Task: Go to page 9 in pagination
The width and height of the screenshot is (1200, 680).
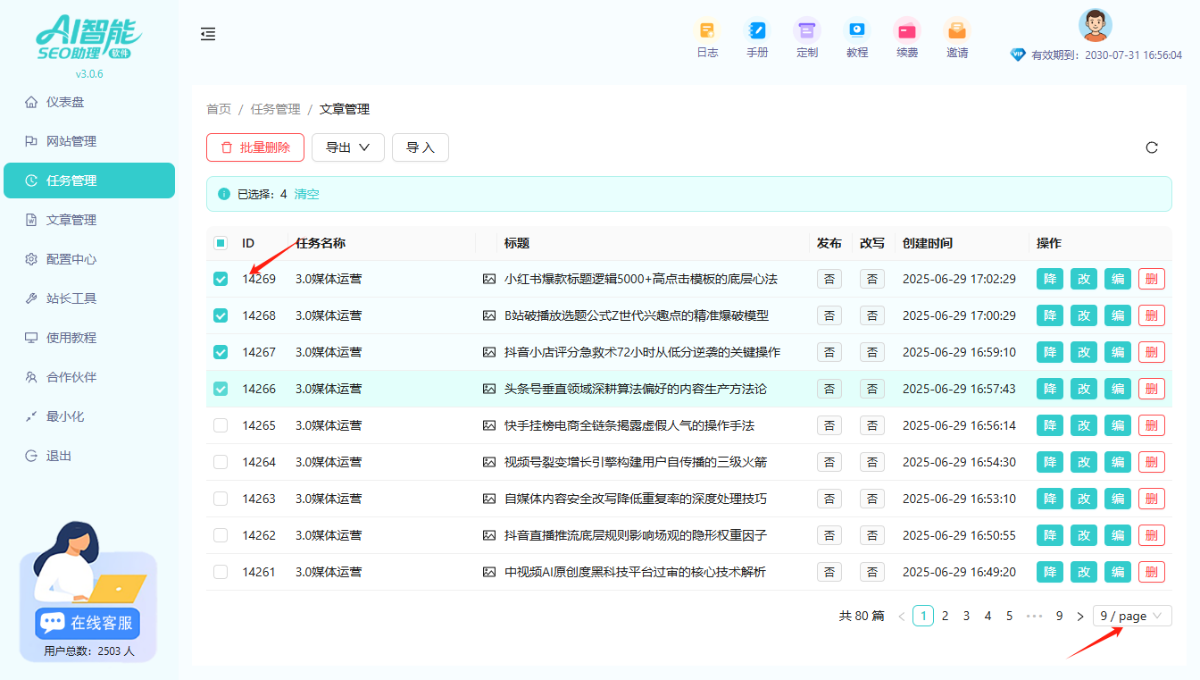Action: (x=1059, y=616)
